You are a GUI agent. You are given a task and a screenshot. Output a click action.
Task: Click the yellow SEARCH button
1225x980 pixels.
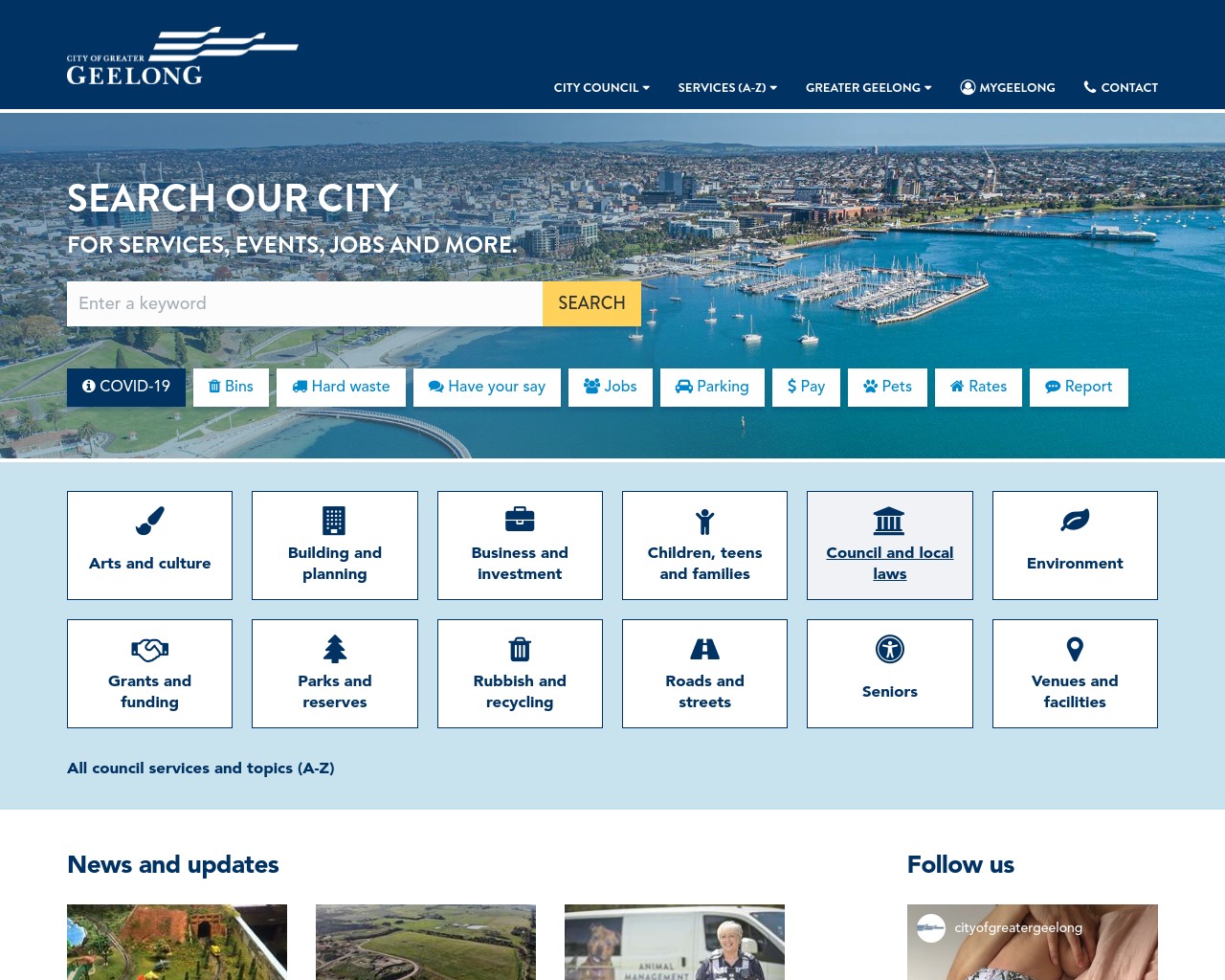coord(591,303)
